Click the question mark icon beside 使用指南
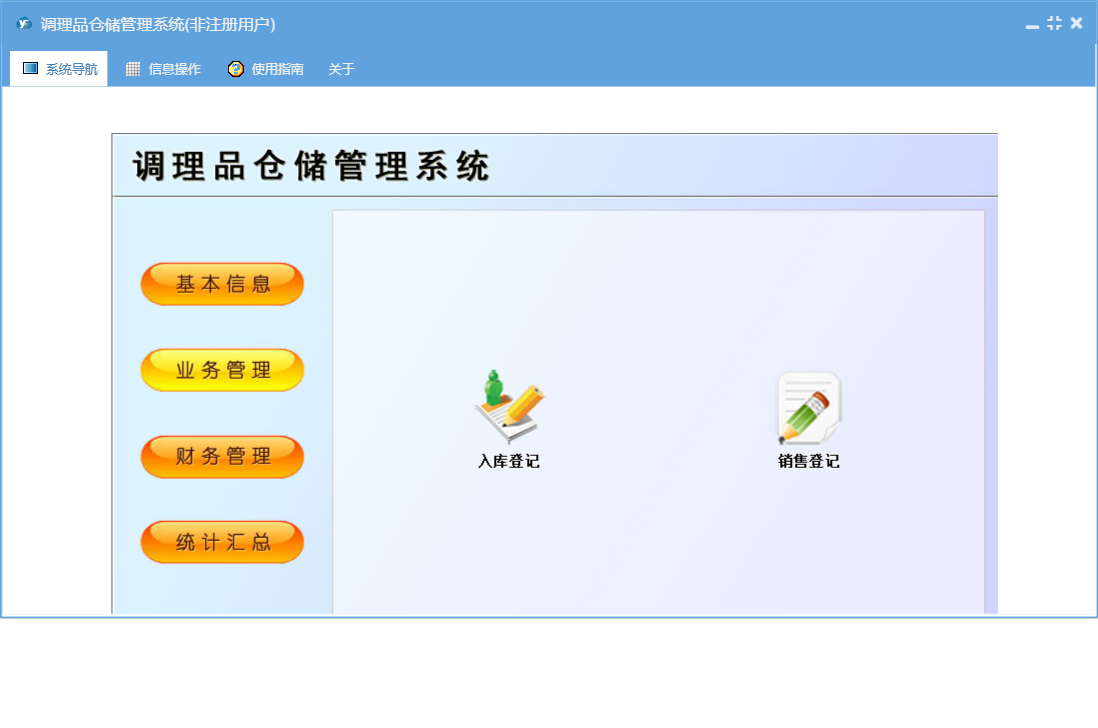Viewport: 1098px width, 728px height. (236, 69)
